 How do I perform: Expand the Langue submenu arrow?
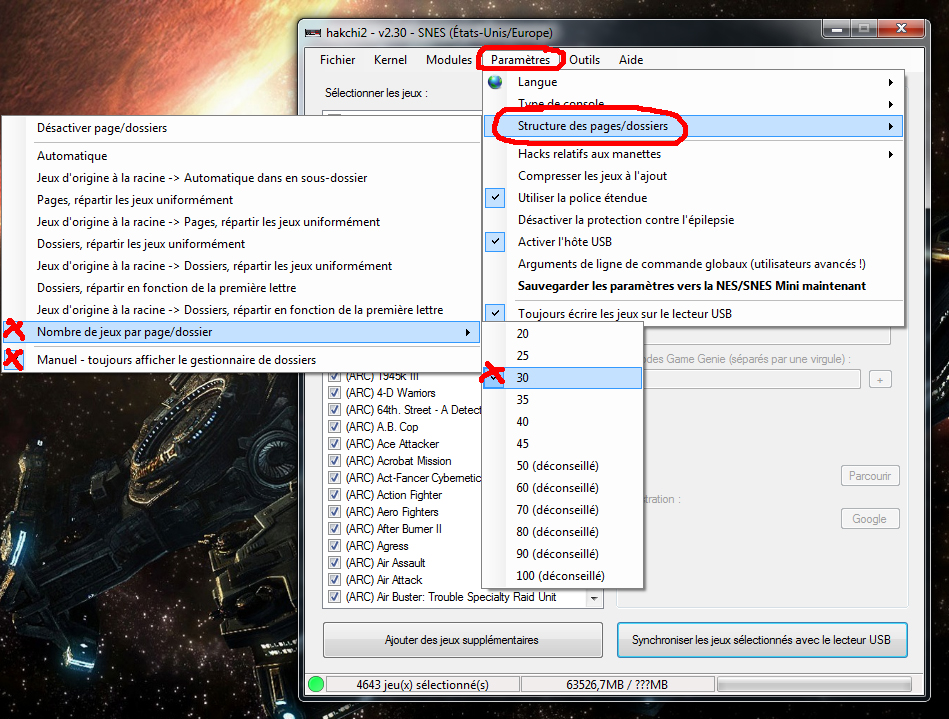[x=890, y=82]
